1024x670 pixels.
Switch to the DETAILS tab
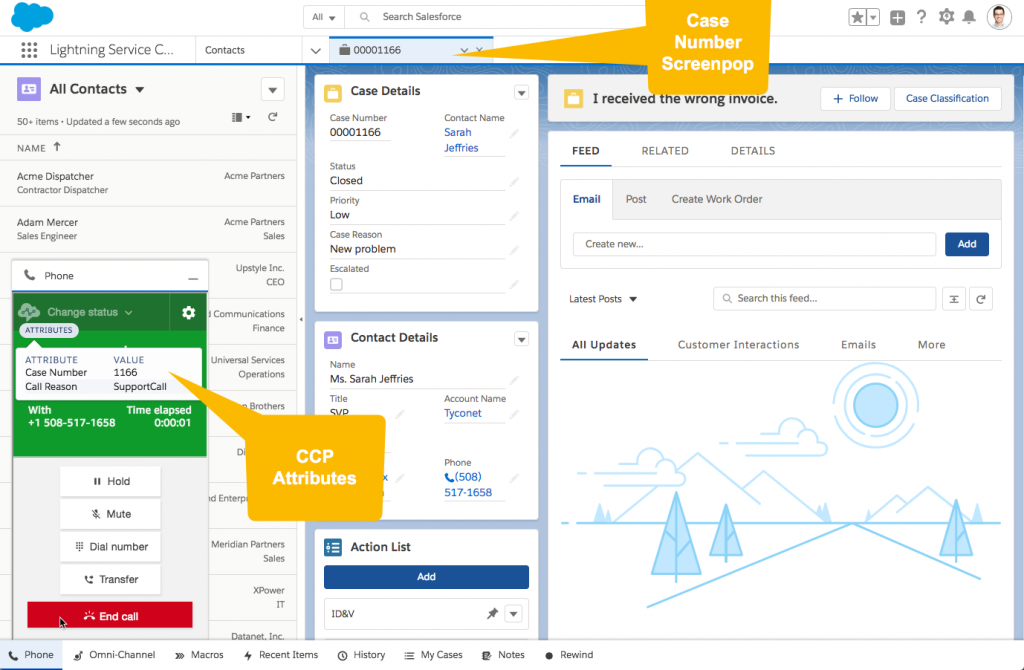[x=752, y=151]
